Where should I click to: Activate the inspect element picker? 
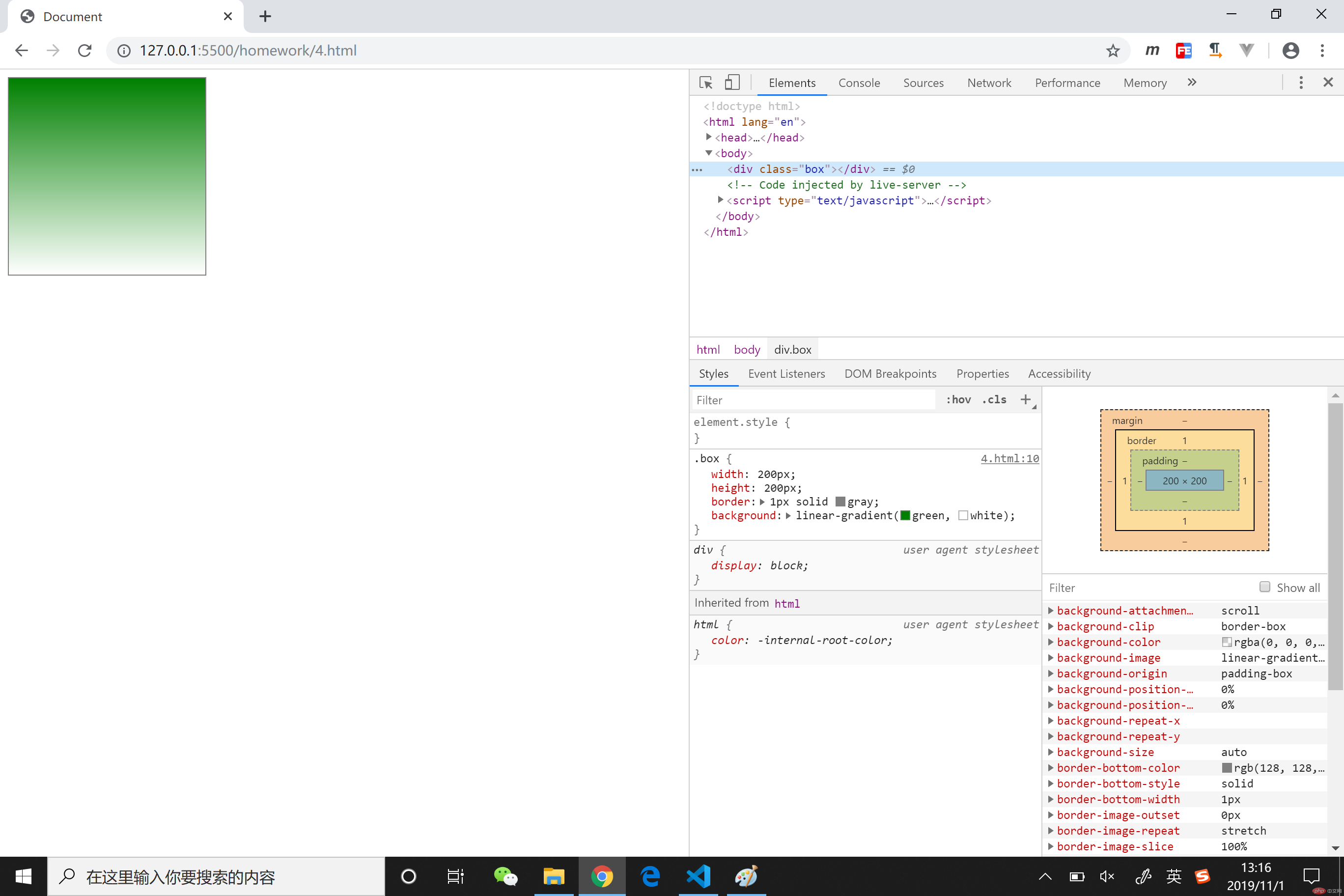click(x=706, y=83)
